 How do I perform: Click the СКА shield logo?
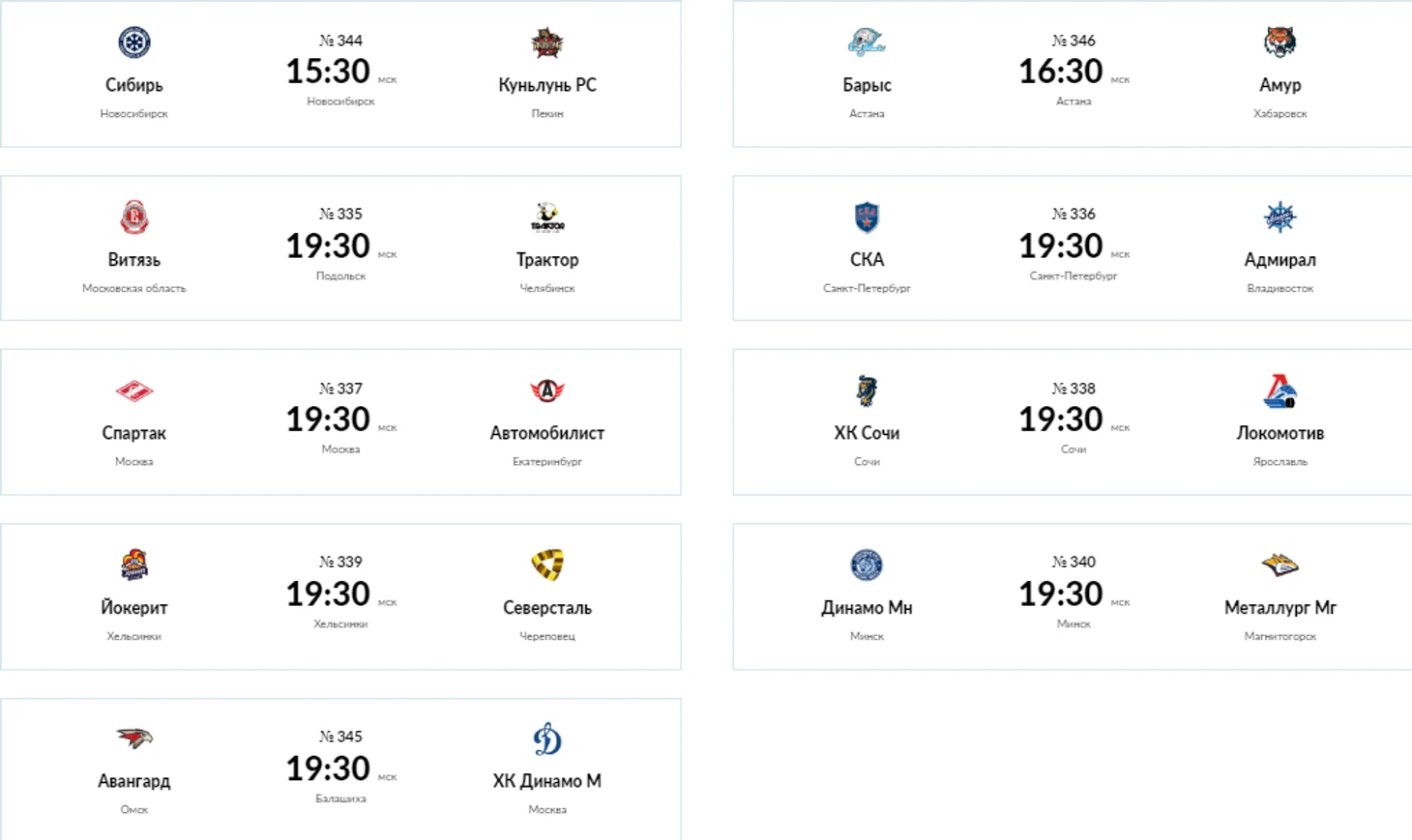867,217
